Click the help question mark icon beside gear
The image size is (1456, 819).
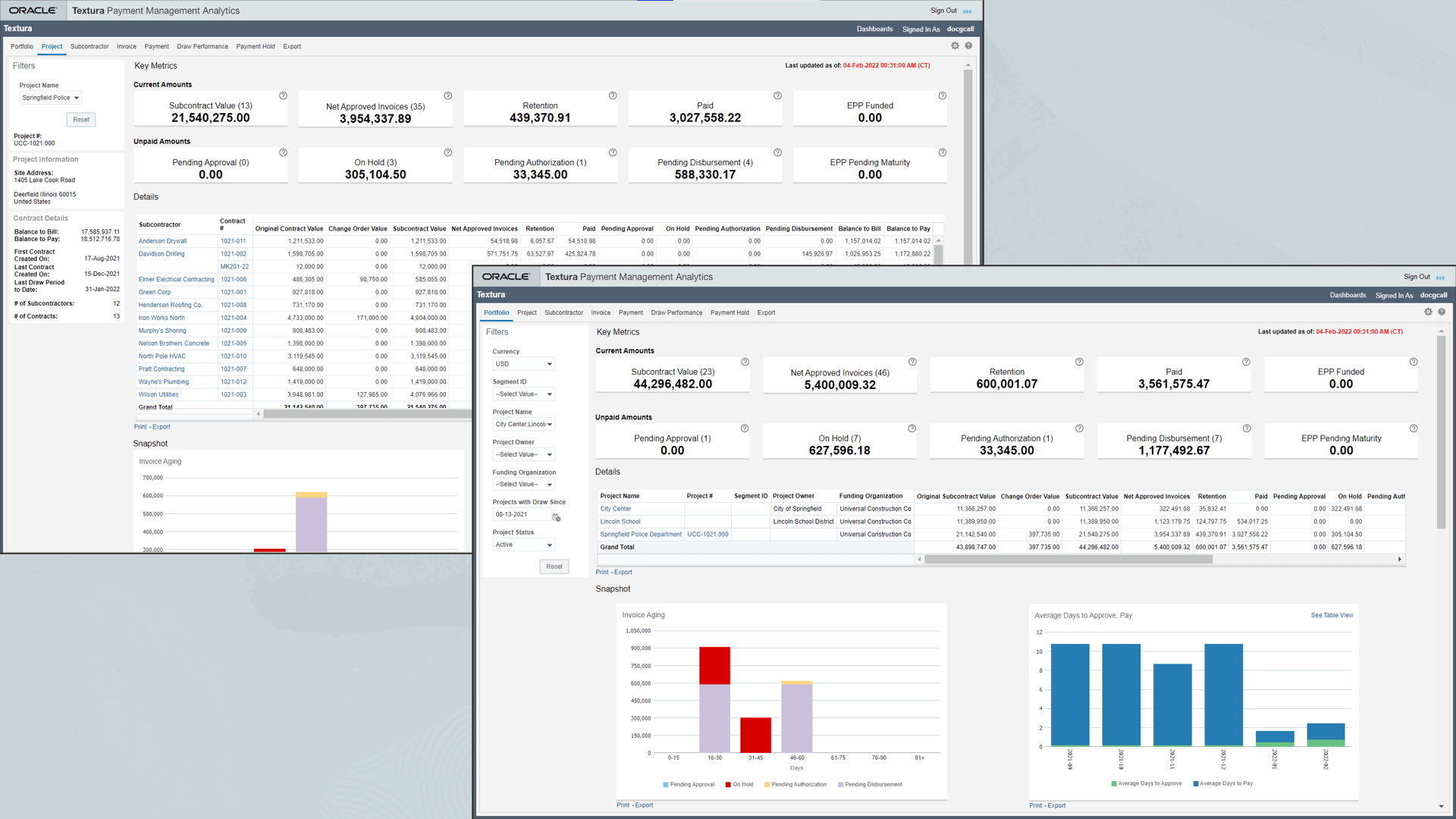click(x=1442, y=312)
